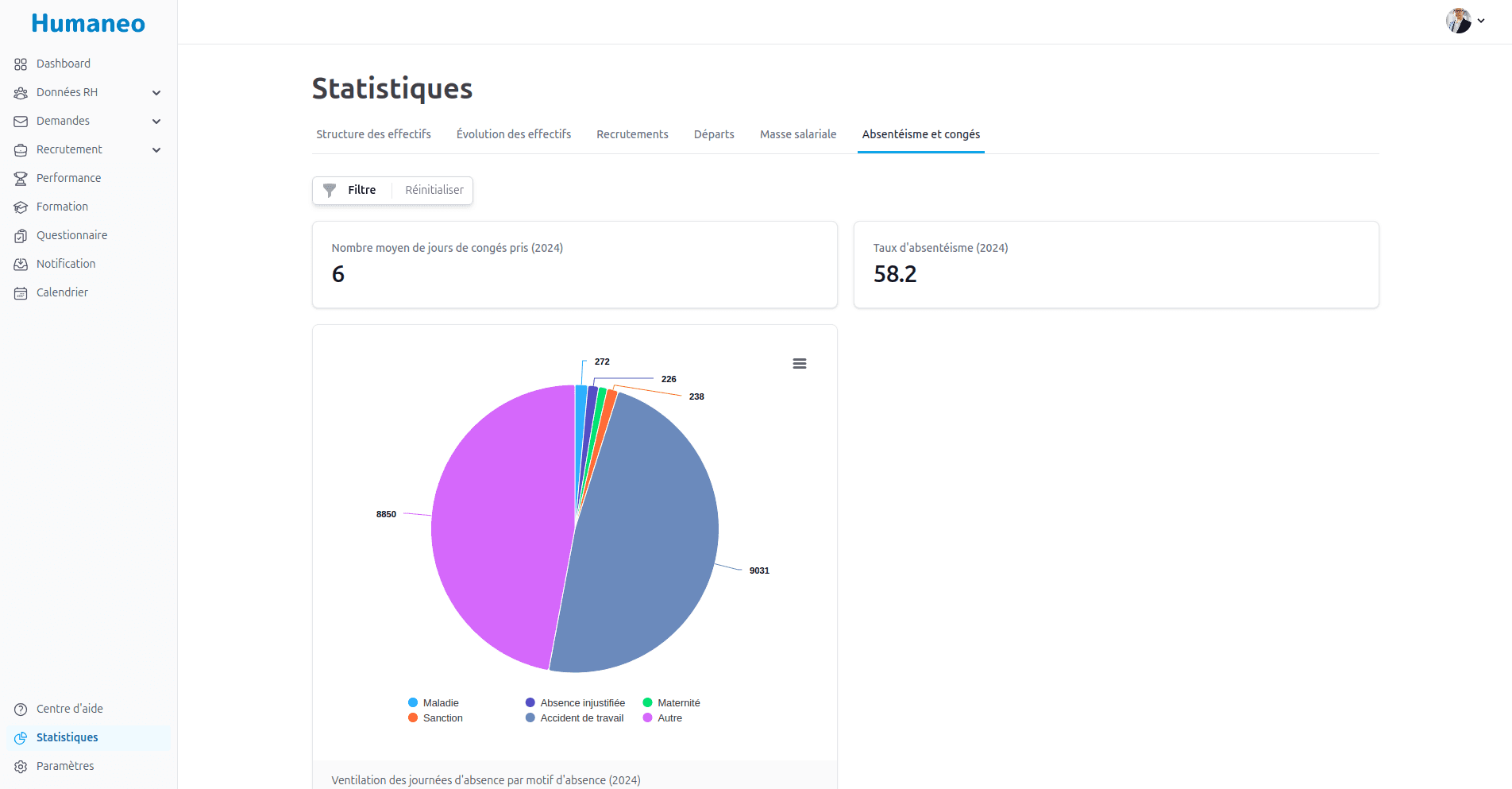The width and height of the screenshot is (1512, 789).
Task: Click the Calendrier calendar icon
Action: click(21, 293)
